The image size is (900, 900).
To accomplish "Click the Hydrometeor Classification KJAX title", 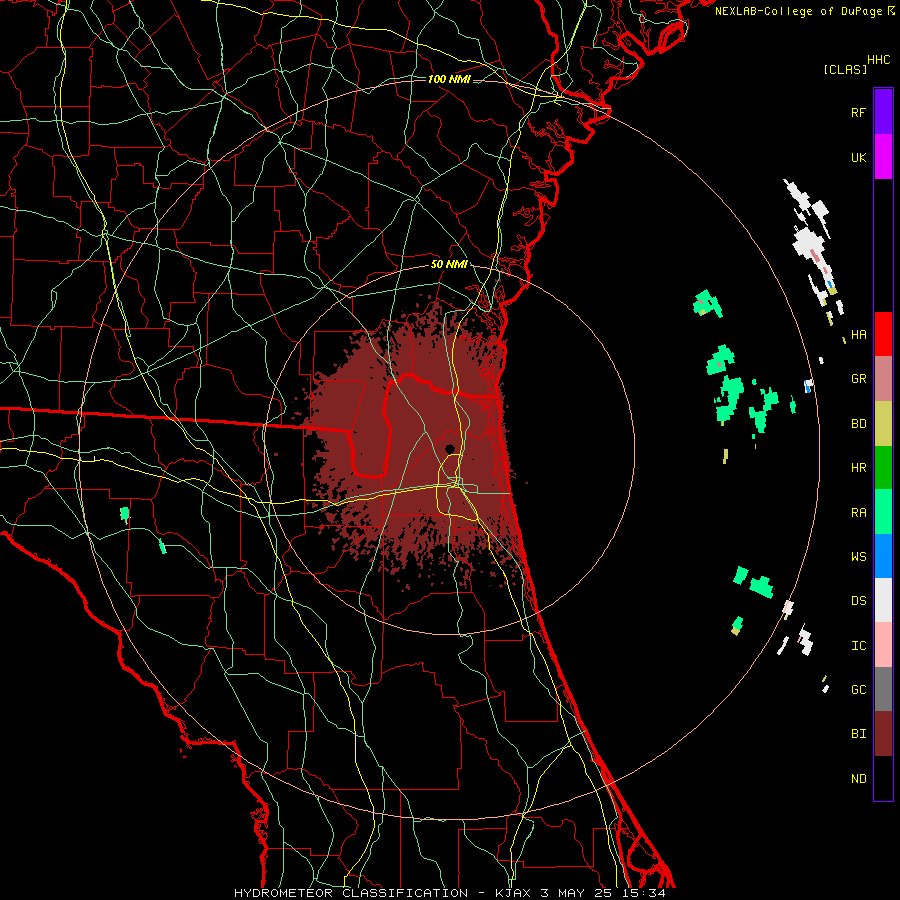I will [x=449, y=893].
